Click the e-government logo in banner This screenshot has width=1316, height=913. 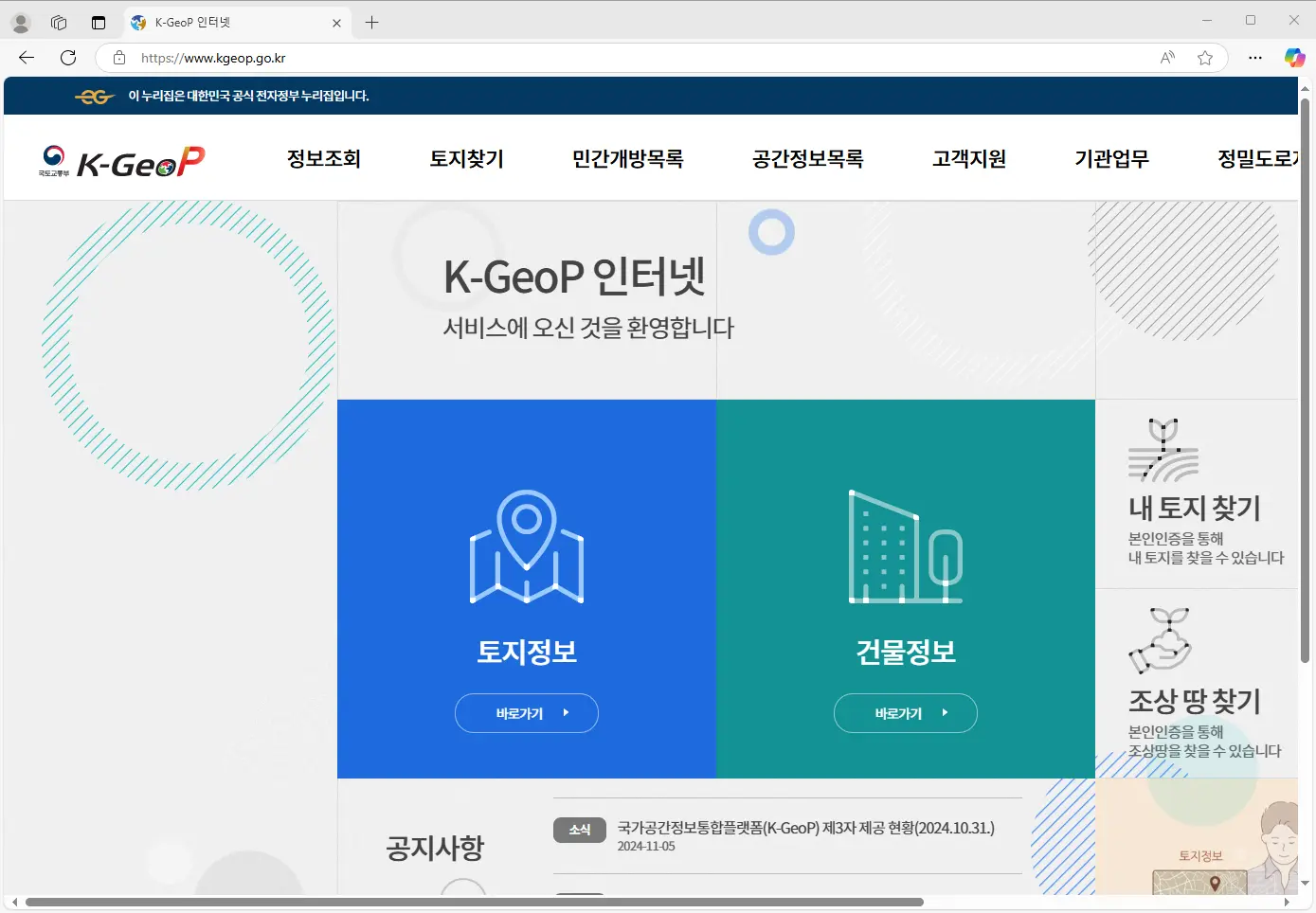[x=95, y=96]
